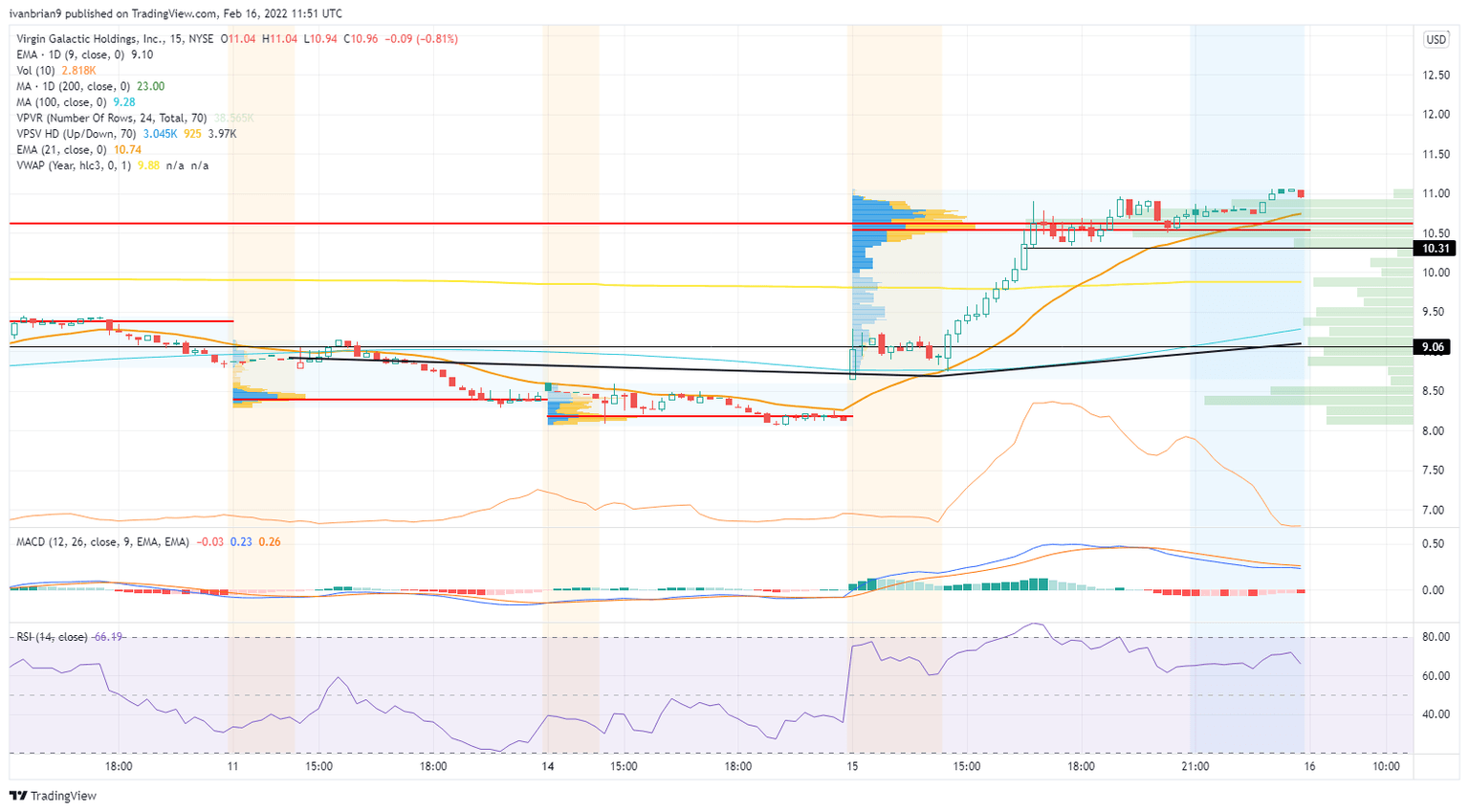
Task: Click the 11.00 price axis label
Action: 1435,193
